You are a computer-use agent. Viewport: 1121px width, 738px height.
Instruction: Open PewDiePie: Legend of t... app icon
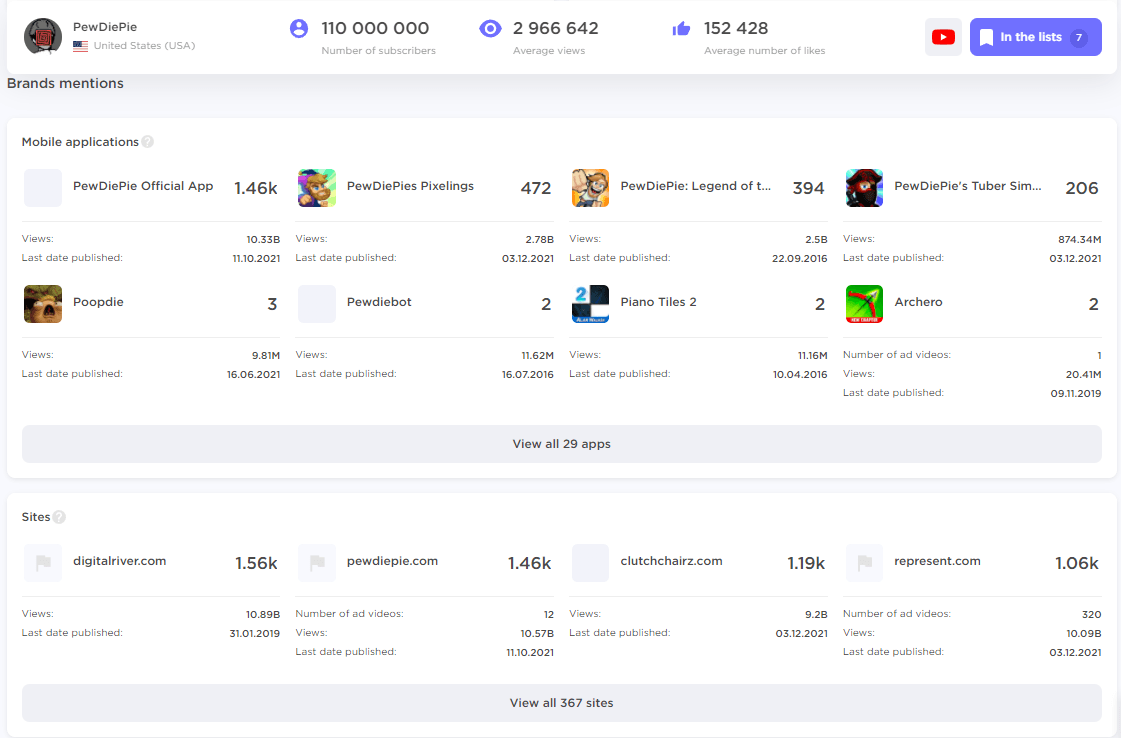click(591, 188)
